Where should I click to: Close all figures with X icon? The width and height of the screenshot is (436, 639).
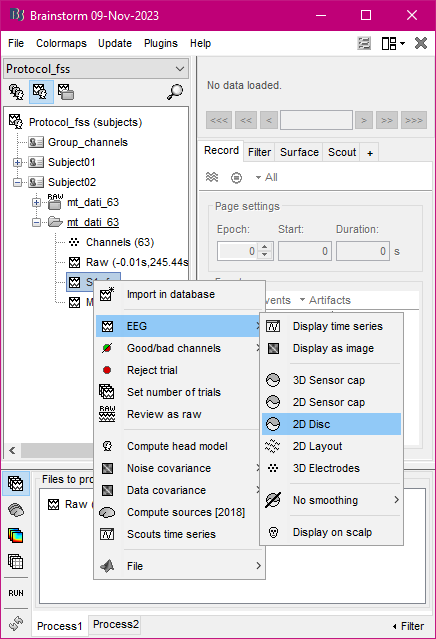click(x=421, y=43)
